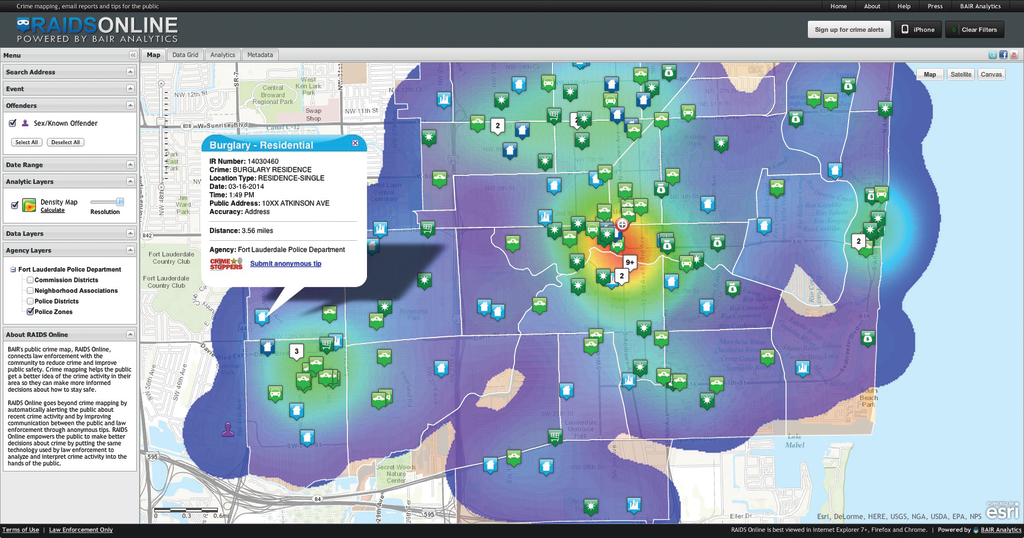The width and height of the screenshot is (1024, 538).
Task: Click the purple sex offender map marker
Action: 228,430
